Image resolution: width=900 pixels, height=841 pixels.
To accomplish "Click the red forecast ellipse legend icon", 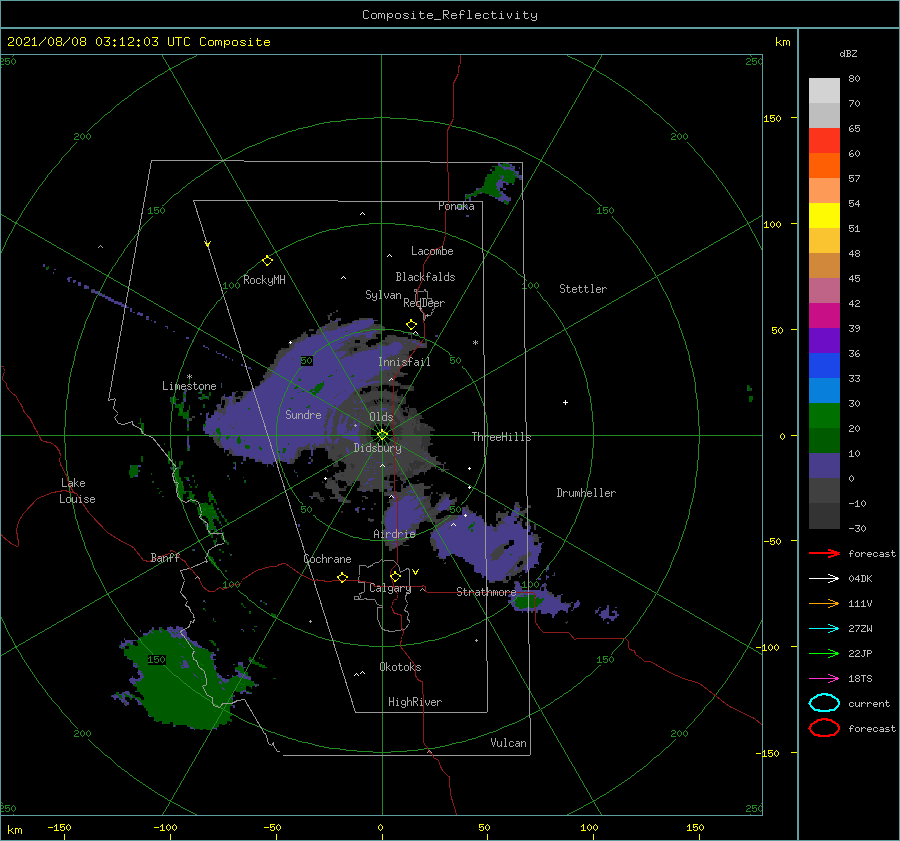I will [x=824, y=728].
